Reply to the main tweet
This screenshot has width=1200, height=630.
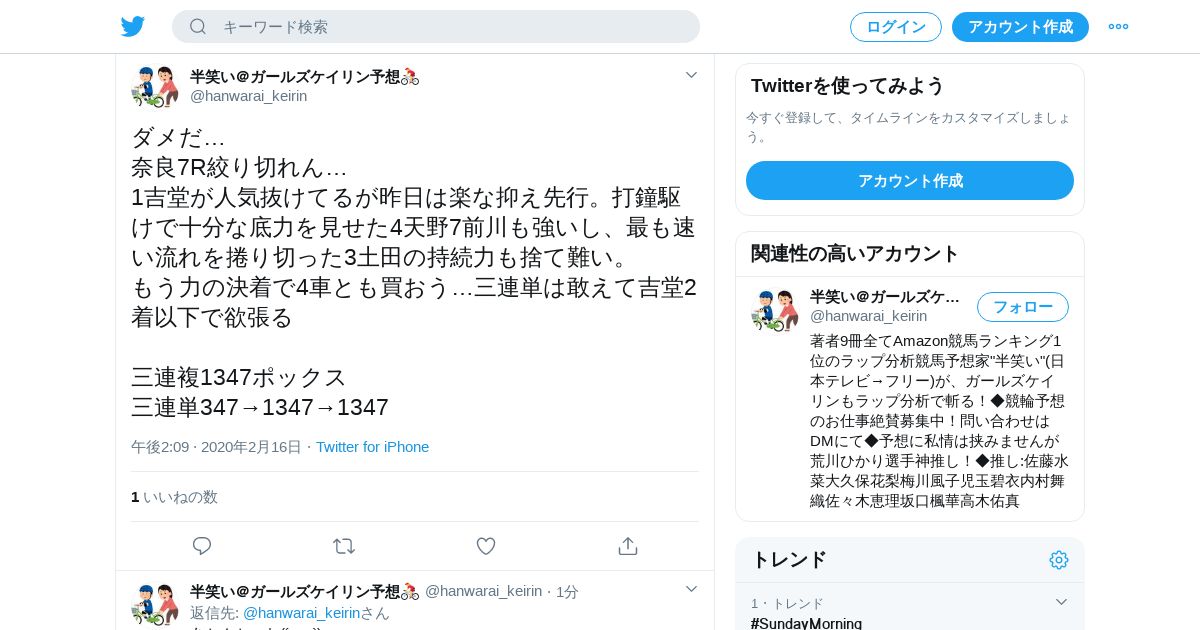click(202, 546)
